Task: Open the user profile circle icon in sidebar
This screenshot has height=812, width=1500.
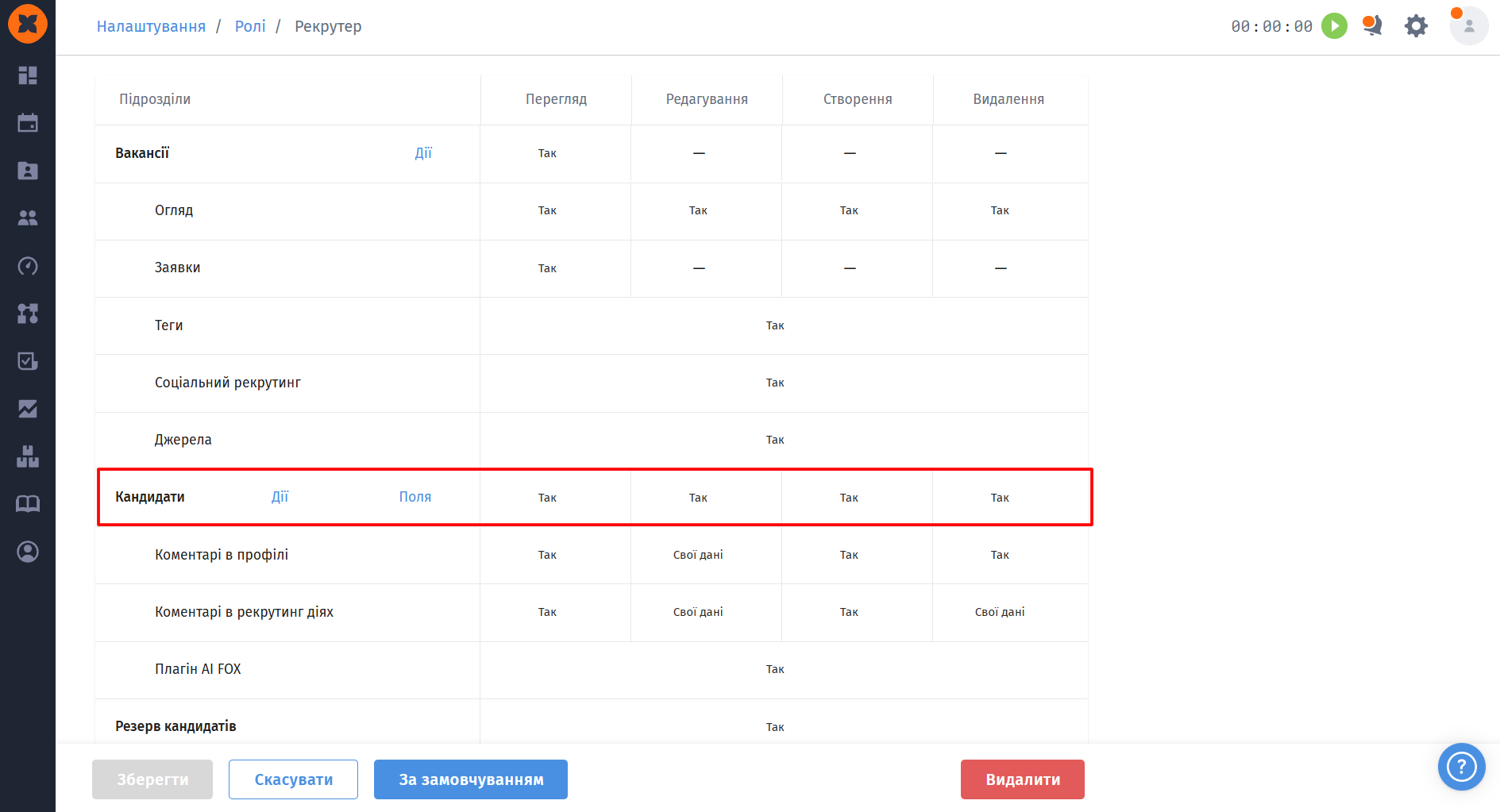Action: point(28,552)
